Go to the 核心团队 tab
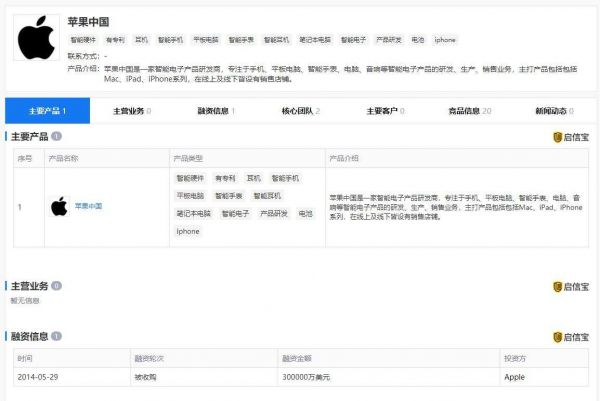600x401 pixels. (x=300, y=110)
